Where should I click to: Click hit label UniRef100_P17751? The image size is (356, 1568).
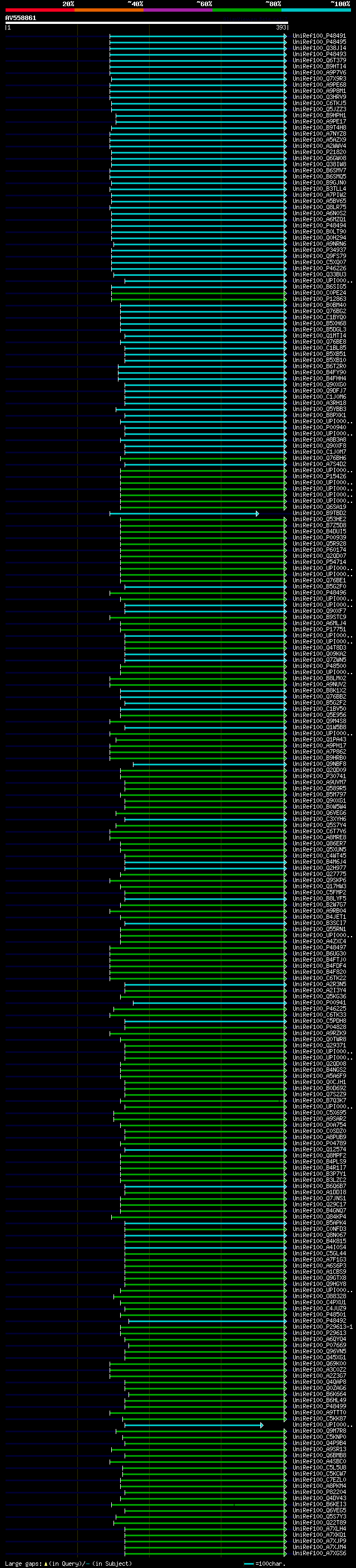tap(319, 630)
